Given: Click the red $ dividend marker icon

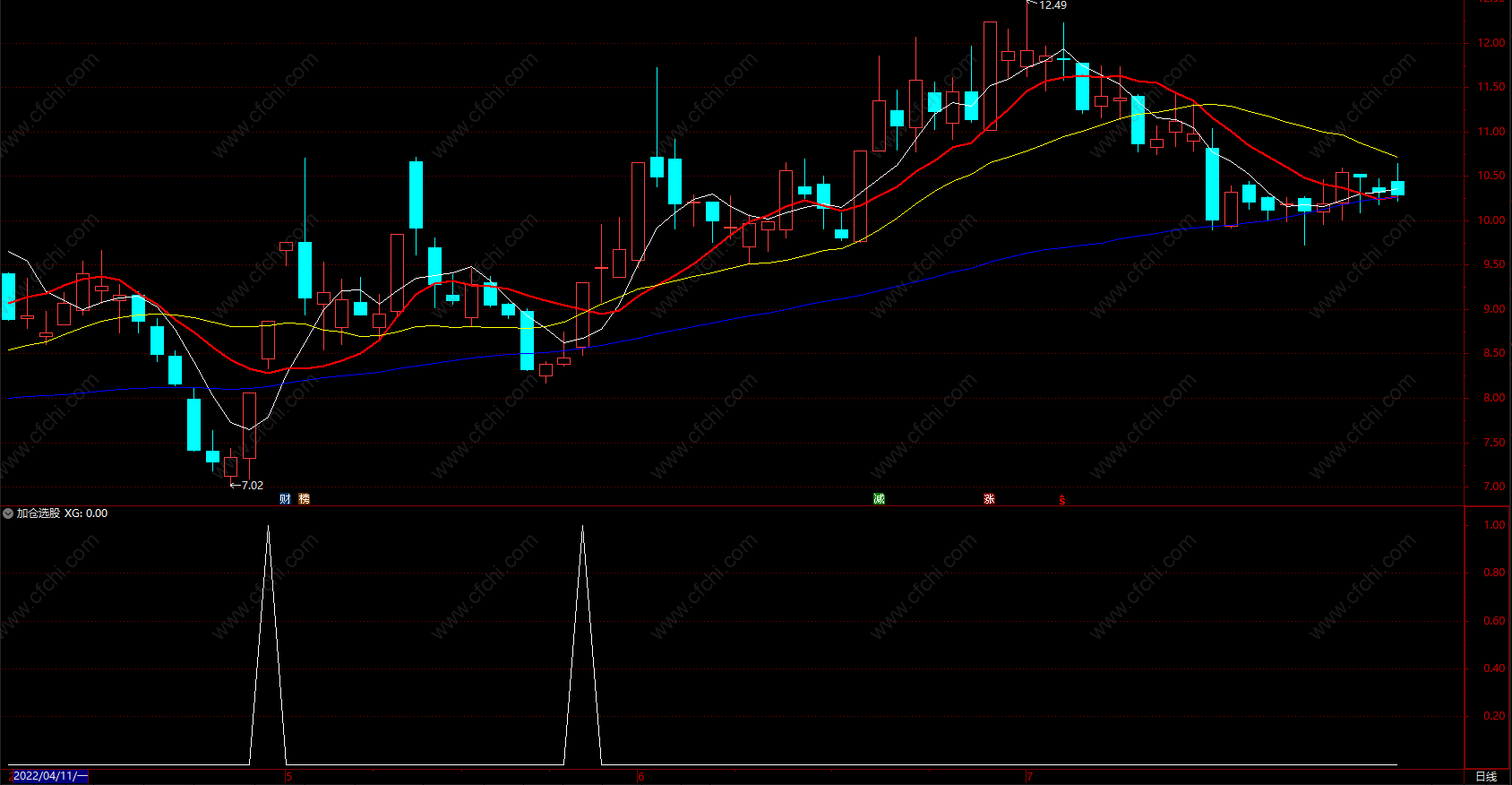Looking at the screenshot, I should click(1062, 500).
